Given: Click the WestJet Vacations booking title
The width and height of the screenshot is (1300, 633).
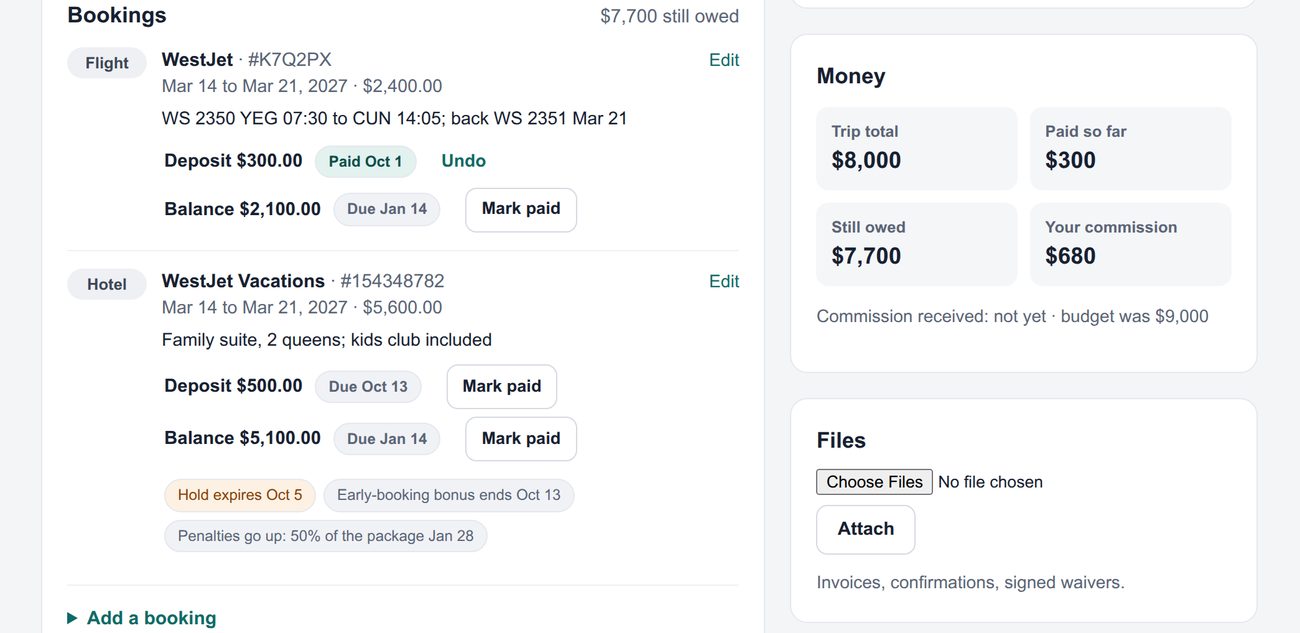Looking at the screenshot, I should (x=243, y=281).
